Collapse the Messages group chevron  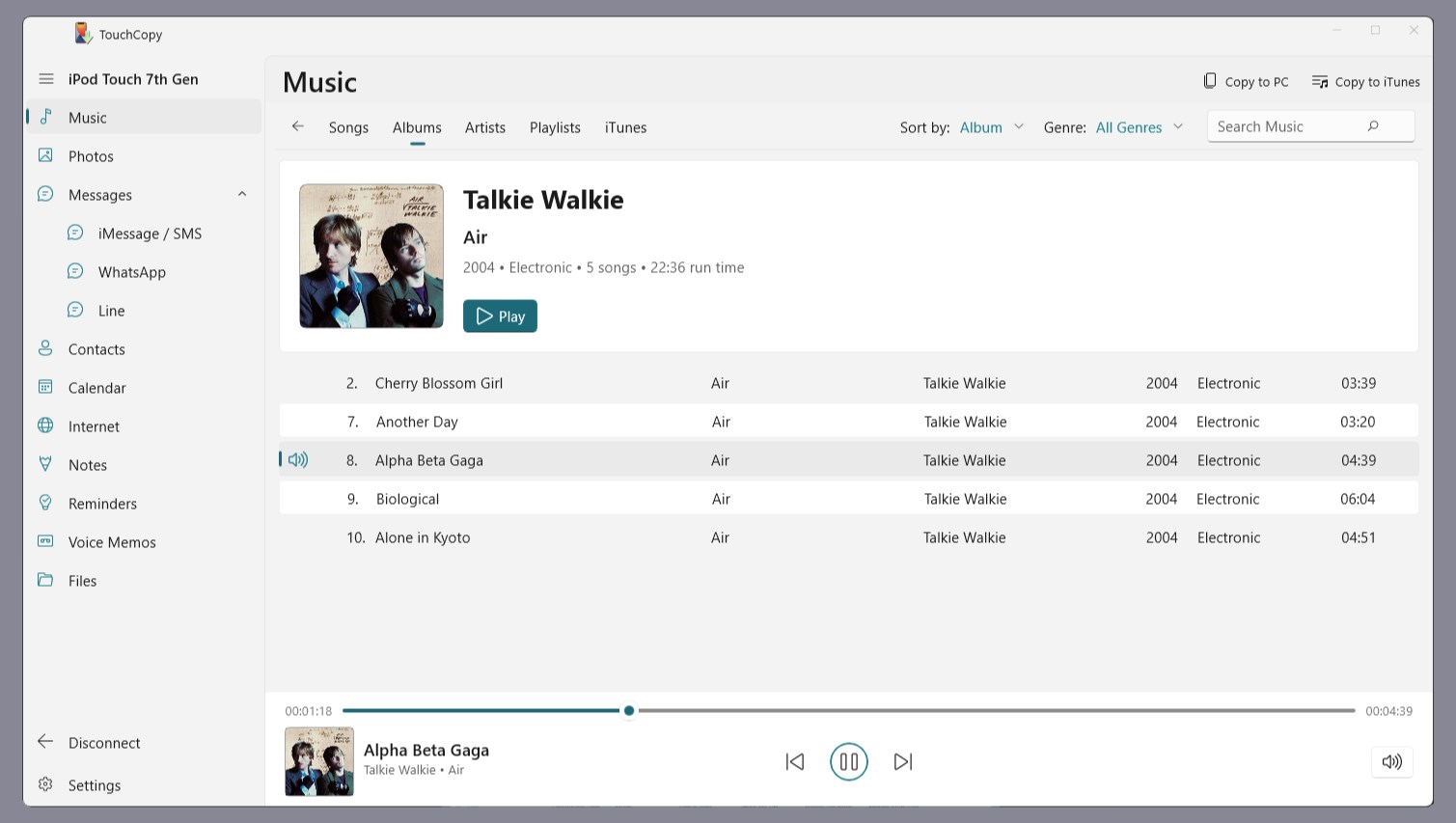coord(242,194)
